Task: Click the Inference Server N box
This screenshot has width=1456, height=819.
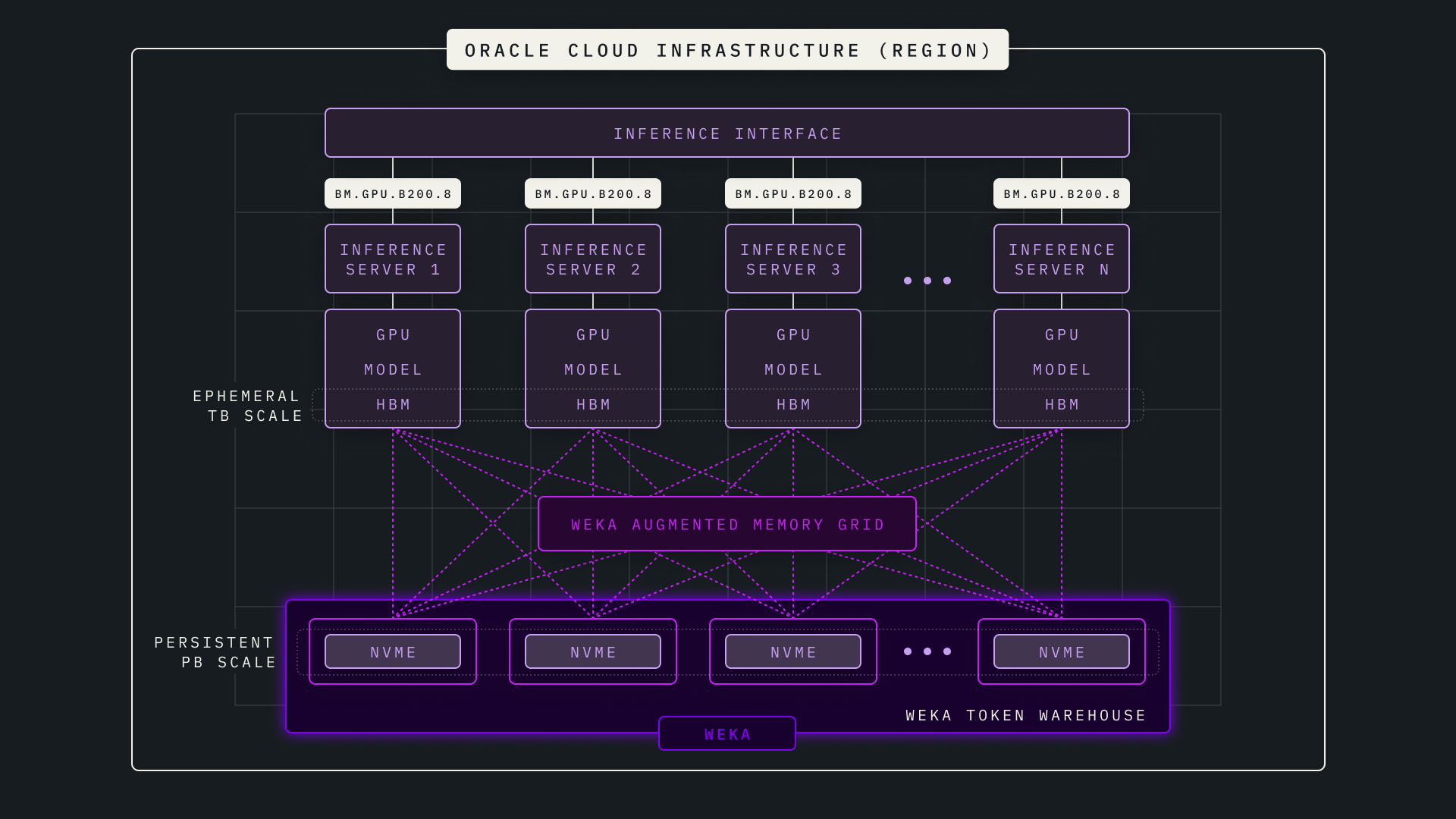Action: 1061,259
